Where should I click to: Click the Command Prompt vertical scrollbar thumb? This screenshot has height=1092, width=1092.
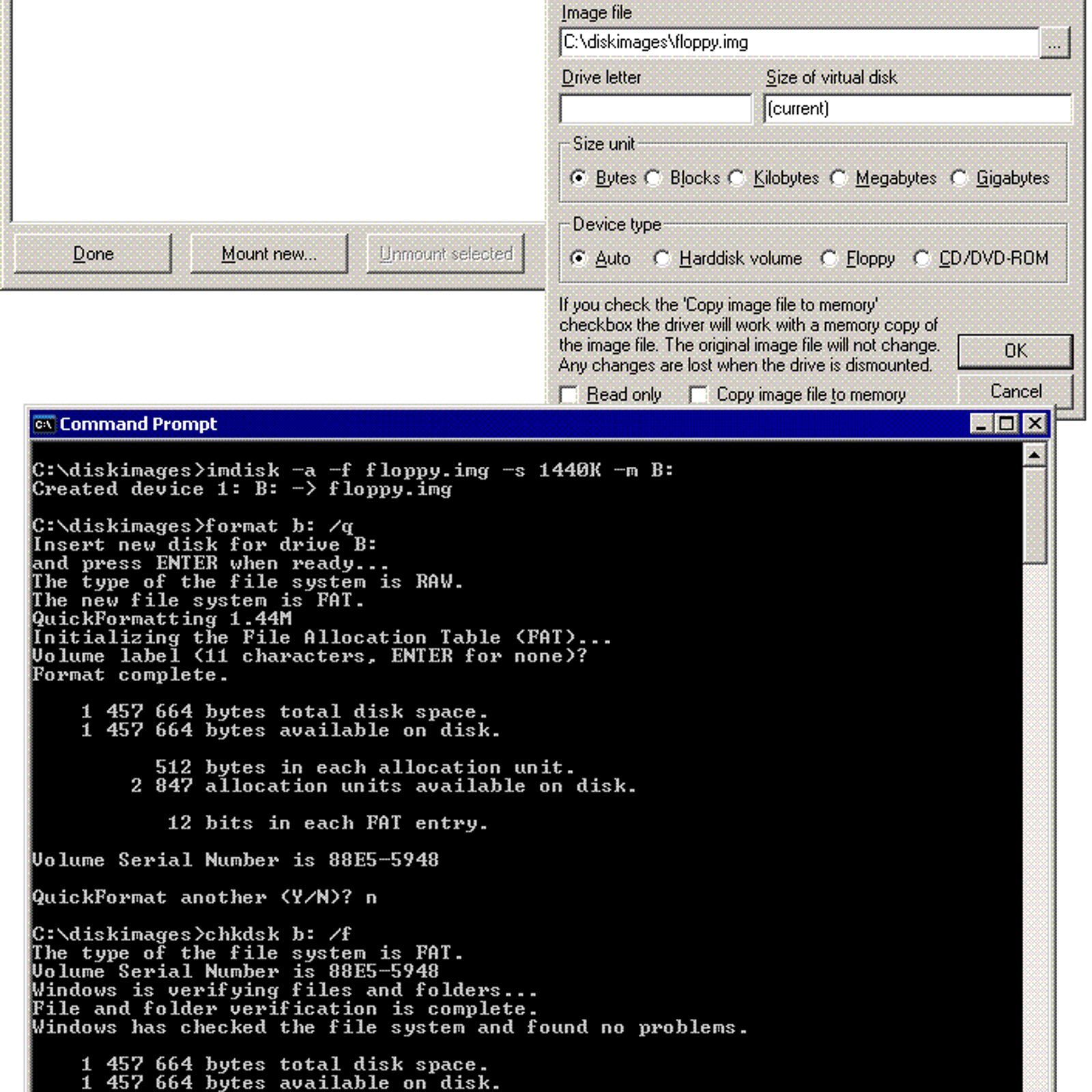click(x=1035, y=515)
